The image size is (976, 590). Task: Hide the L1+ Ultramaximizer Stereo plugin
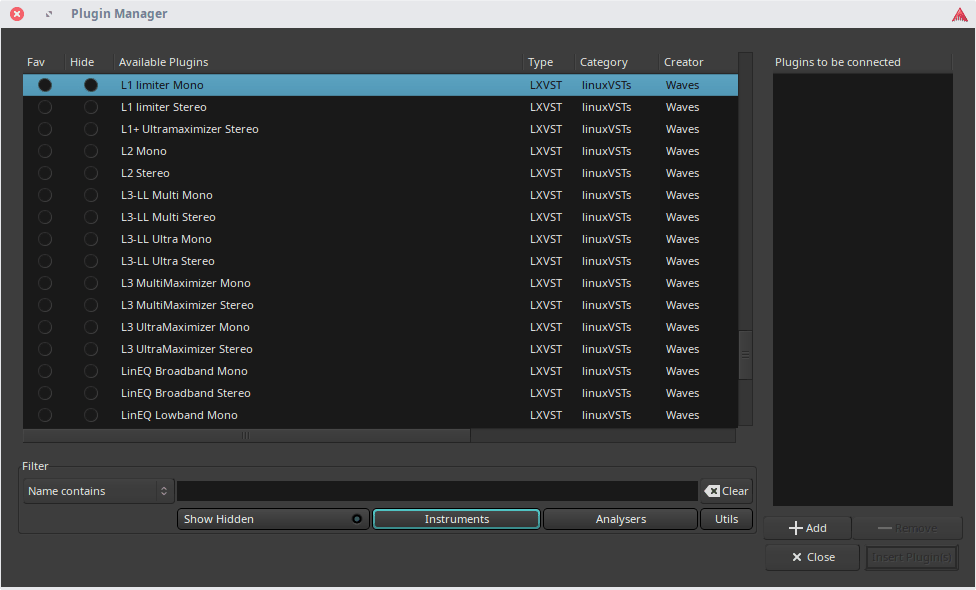[x=91, y=129]
